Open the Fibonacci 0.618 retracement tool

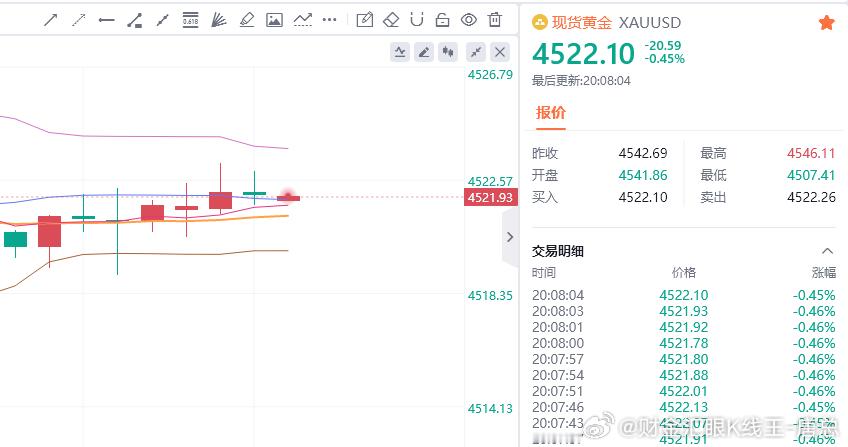coord(190,20)
